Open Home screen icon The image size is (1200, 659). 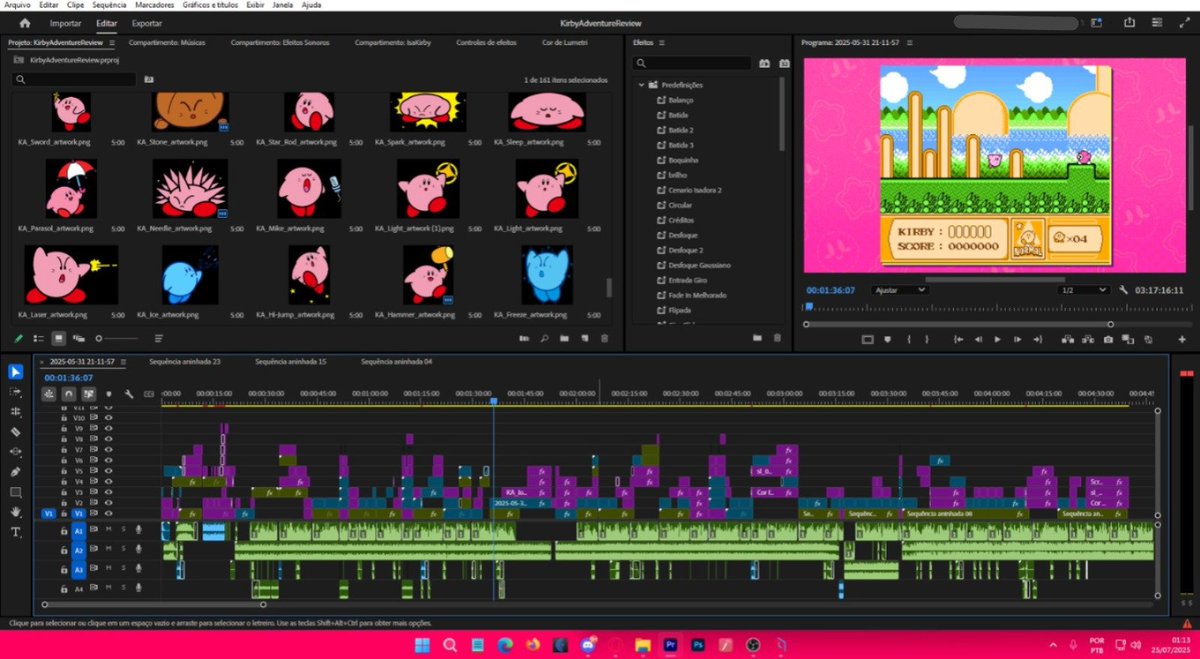click(x=25, y=22)
